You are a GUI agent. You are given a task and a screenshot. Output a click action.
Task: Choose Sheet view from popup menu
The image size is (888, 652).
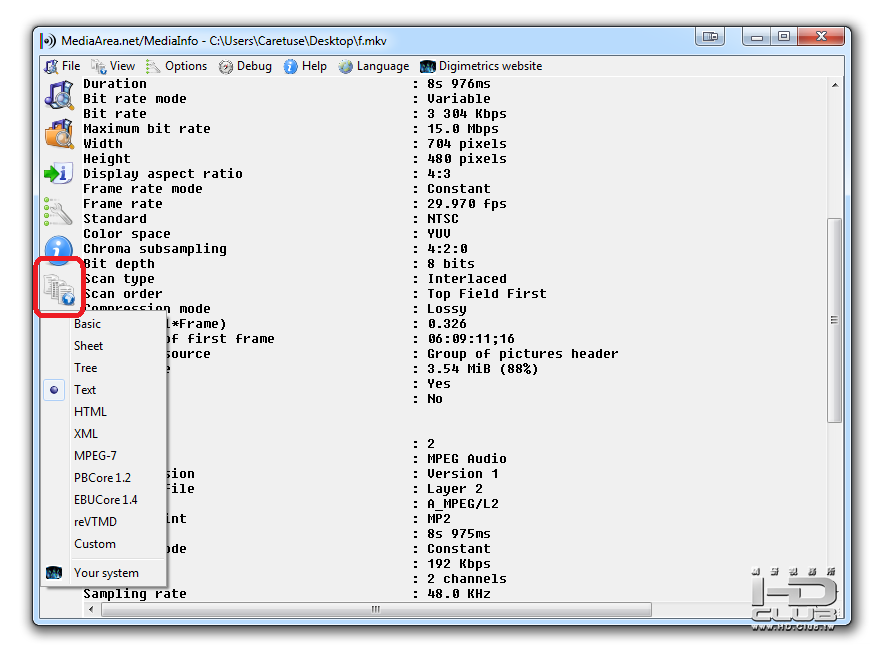click(x=105, y=346)
